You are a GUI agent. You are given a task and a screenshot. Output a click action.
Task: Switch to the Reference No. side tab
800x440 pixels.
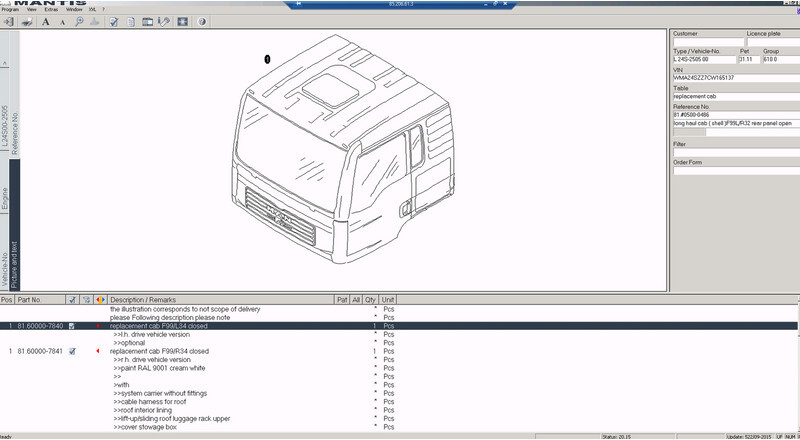coord(14,94)
